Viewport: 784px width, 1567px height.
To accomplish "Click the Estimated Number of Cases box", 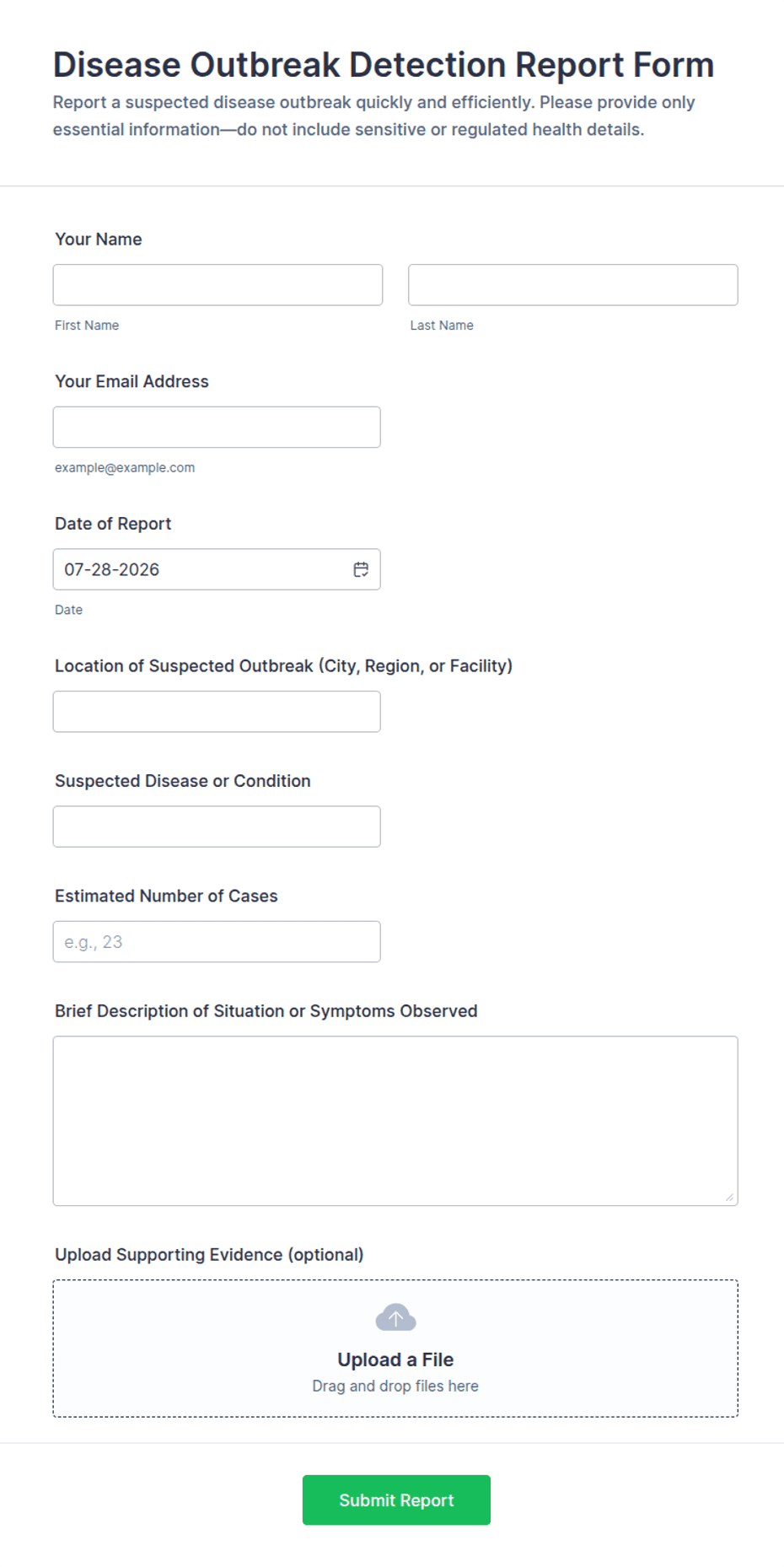I will (217, 941).
